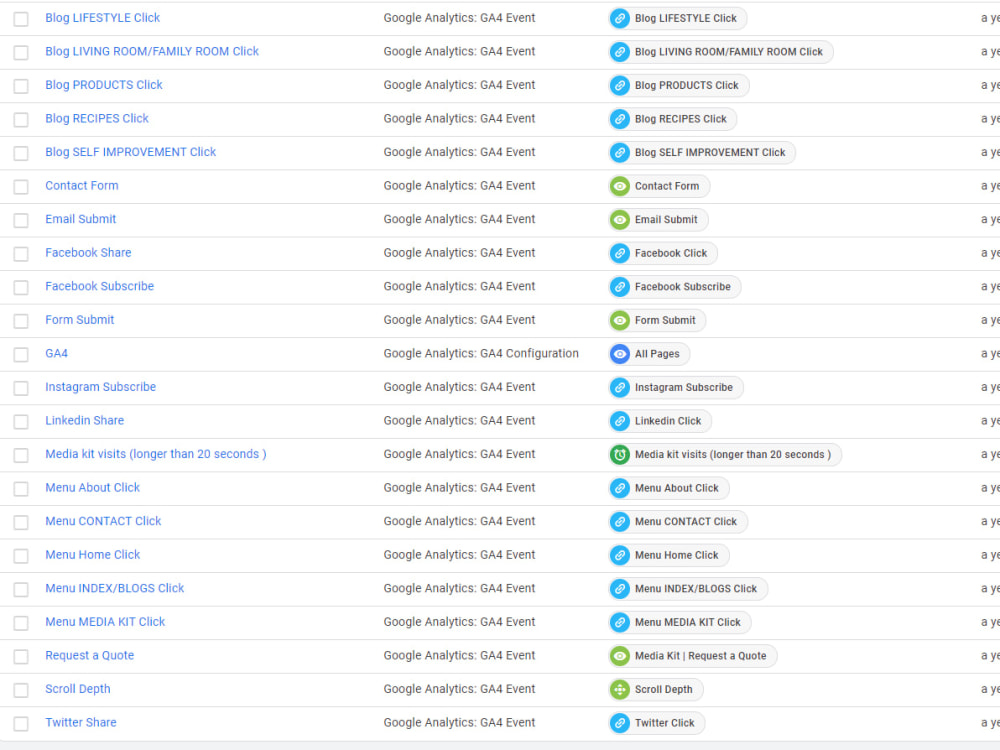
Task: Open the Form Submit tag link
Action: tap(80, 320)
